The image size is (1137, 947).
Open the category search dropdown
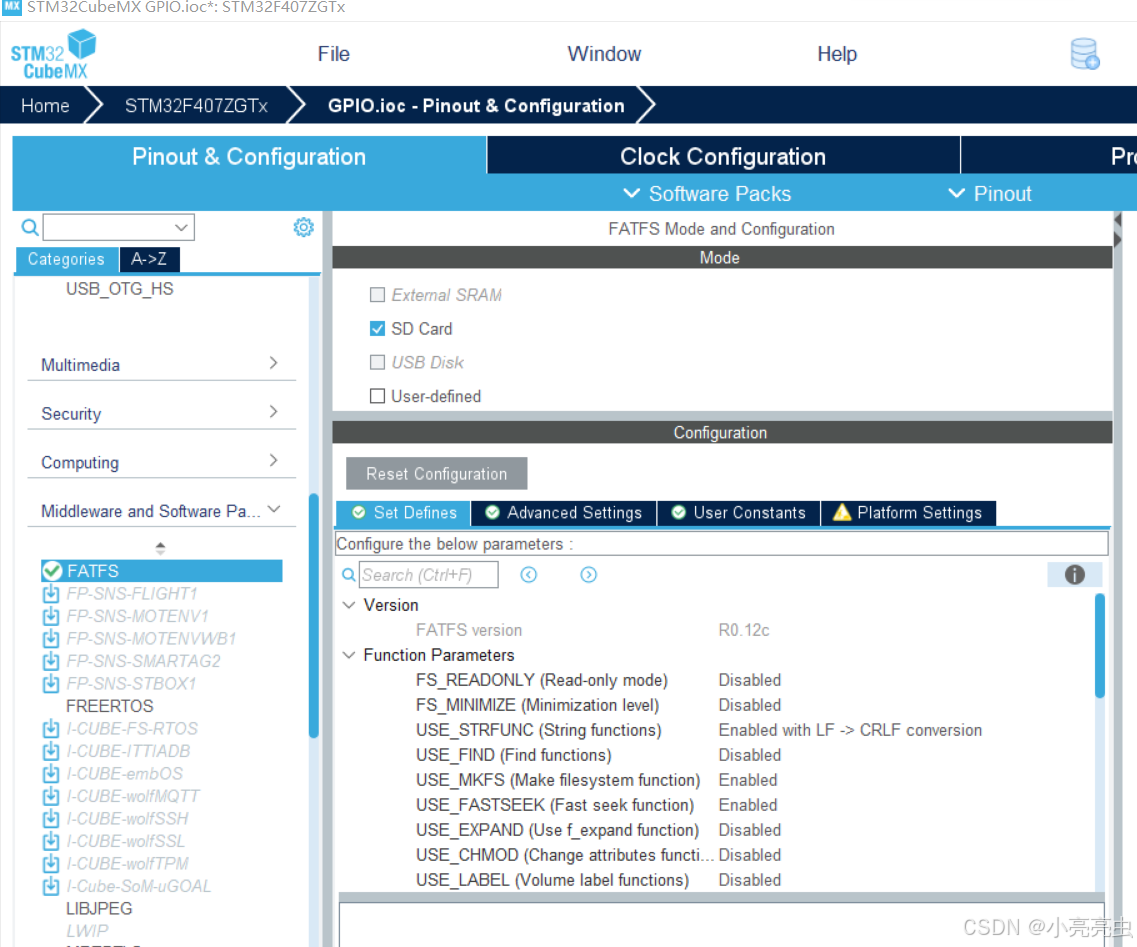181,228
